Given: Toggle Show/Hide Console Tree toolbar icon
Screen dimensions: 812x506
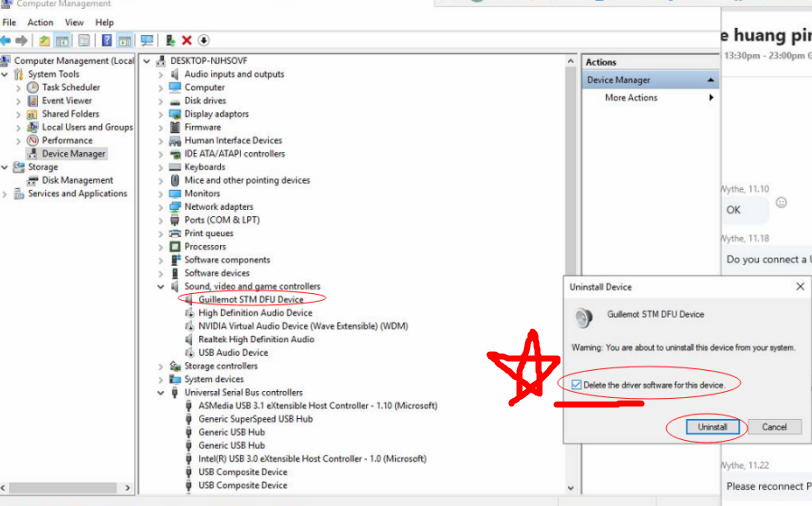Looking at the screenshot, I should 62,40.
